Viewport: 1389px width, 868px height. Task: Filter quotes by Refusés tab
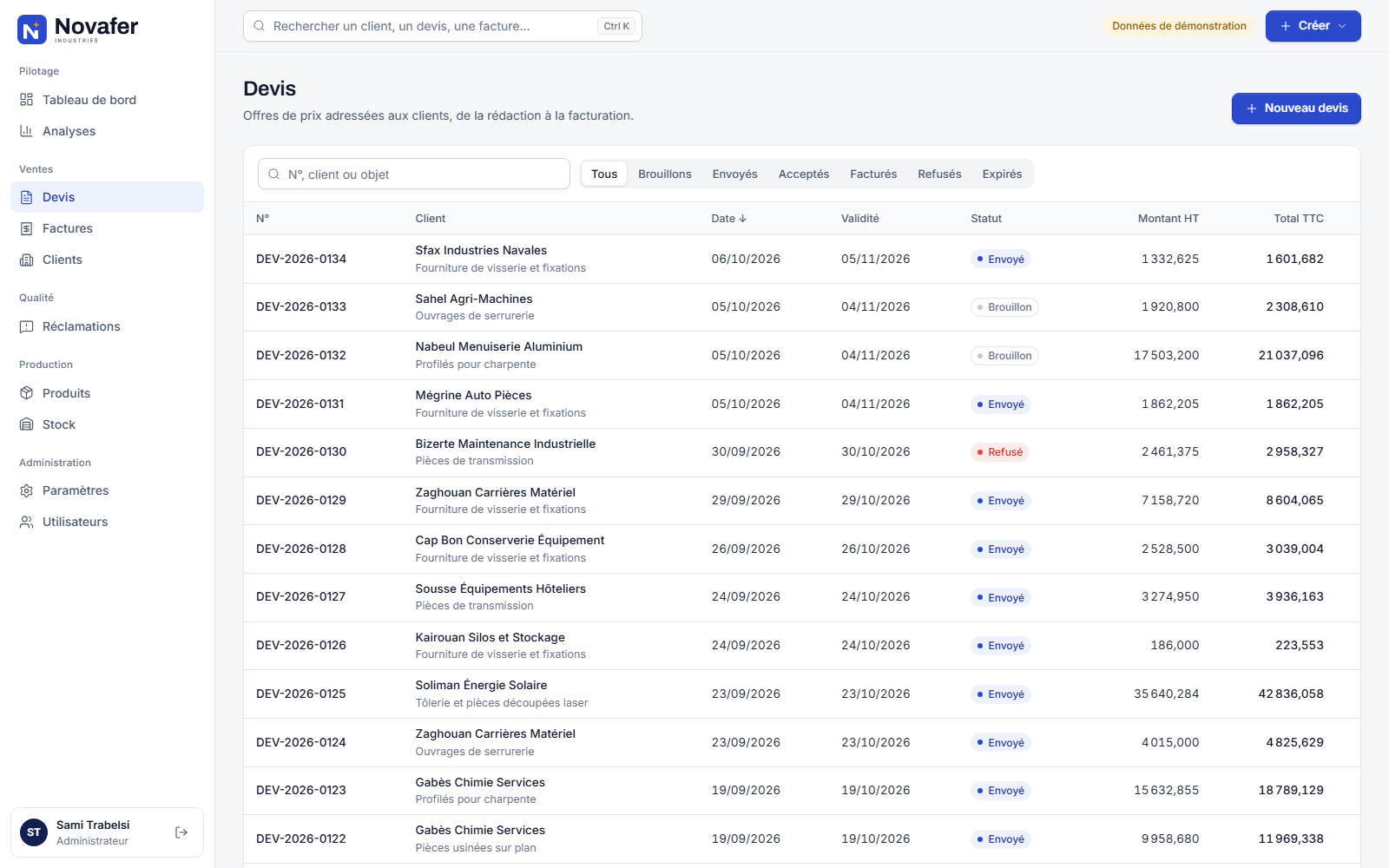click(x=939, y=174)
